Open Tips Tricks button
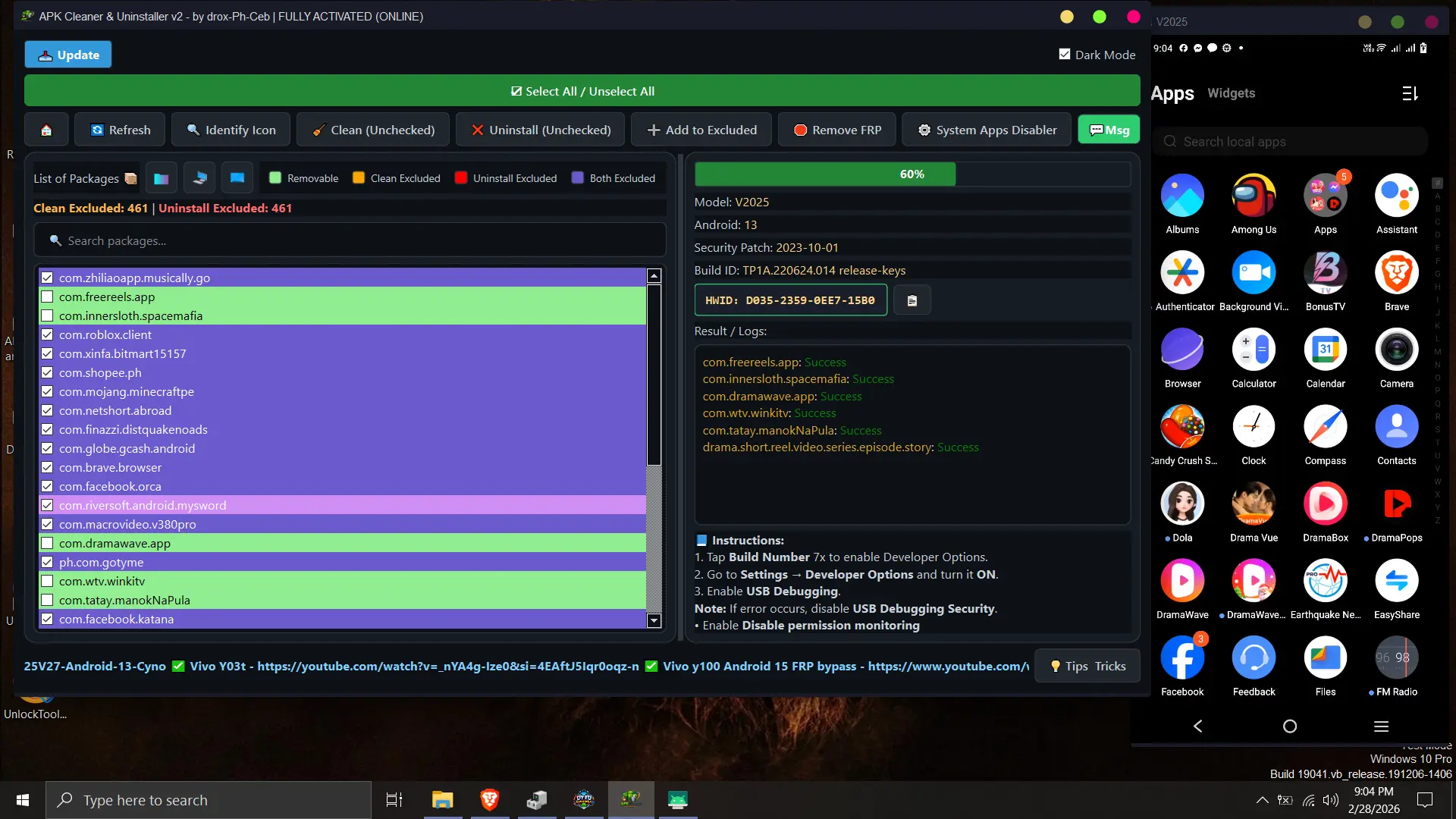This screenshot has height=819, width=1456. coord(1087,666)
